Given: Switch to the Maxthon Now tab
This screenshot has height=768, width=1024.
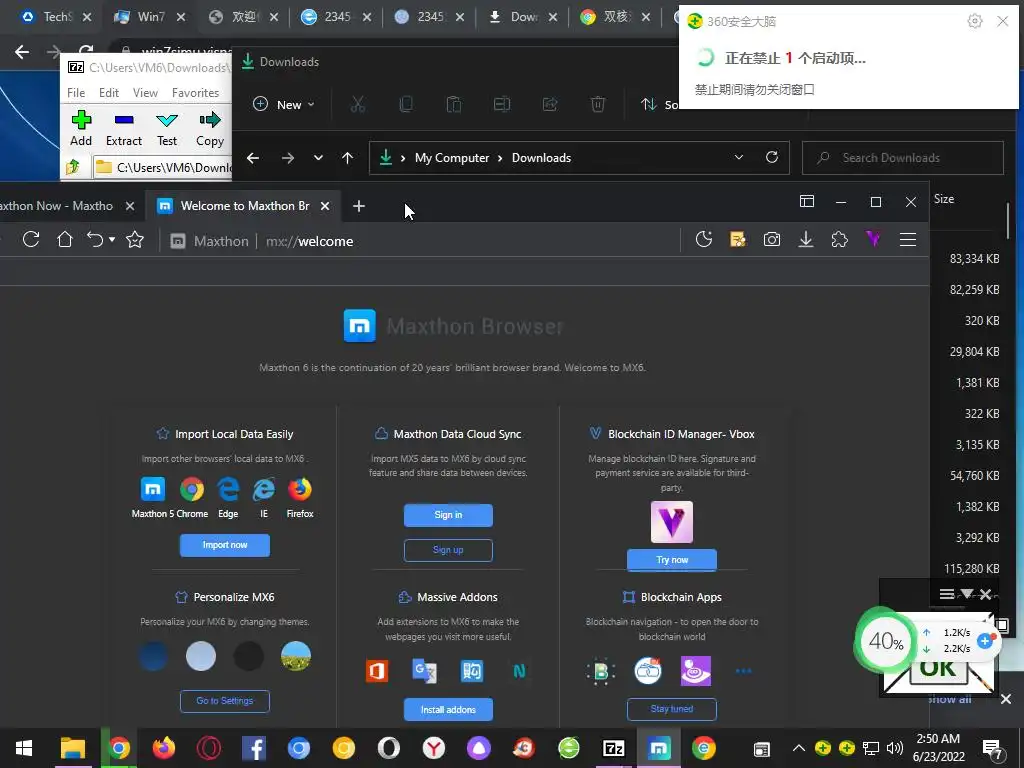Looking at the screenshot, I should point(65,206).
